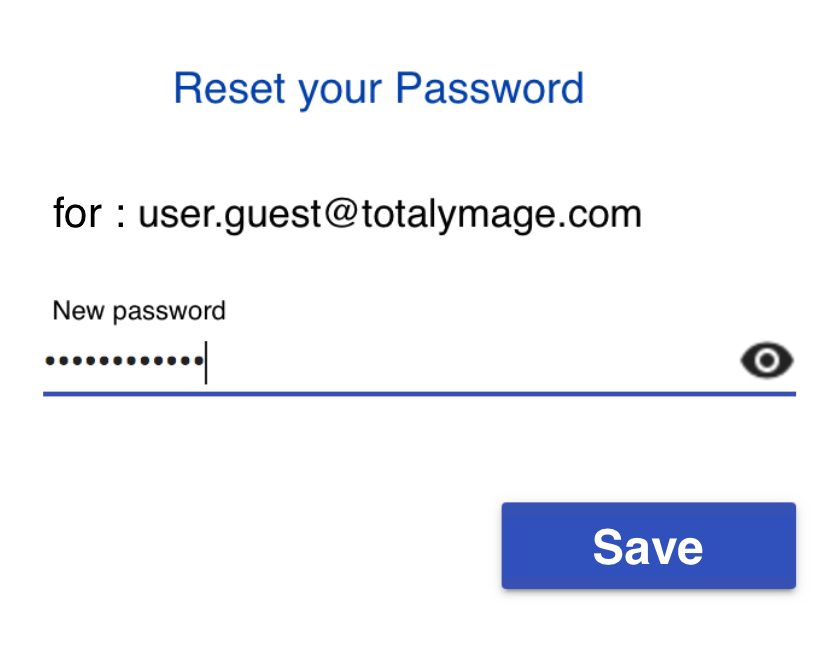Click empty space inside the password field
This screenshot has width=838, height=646.
470,362
